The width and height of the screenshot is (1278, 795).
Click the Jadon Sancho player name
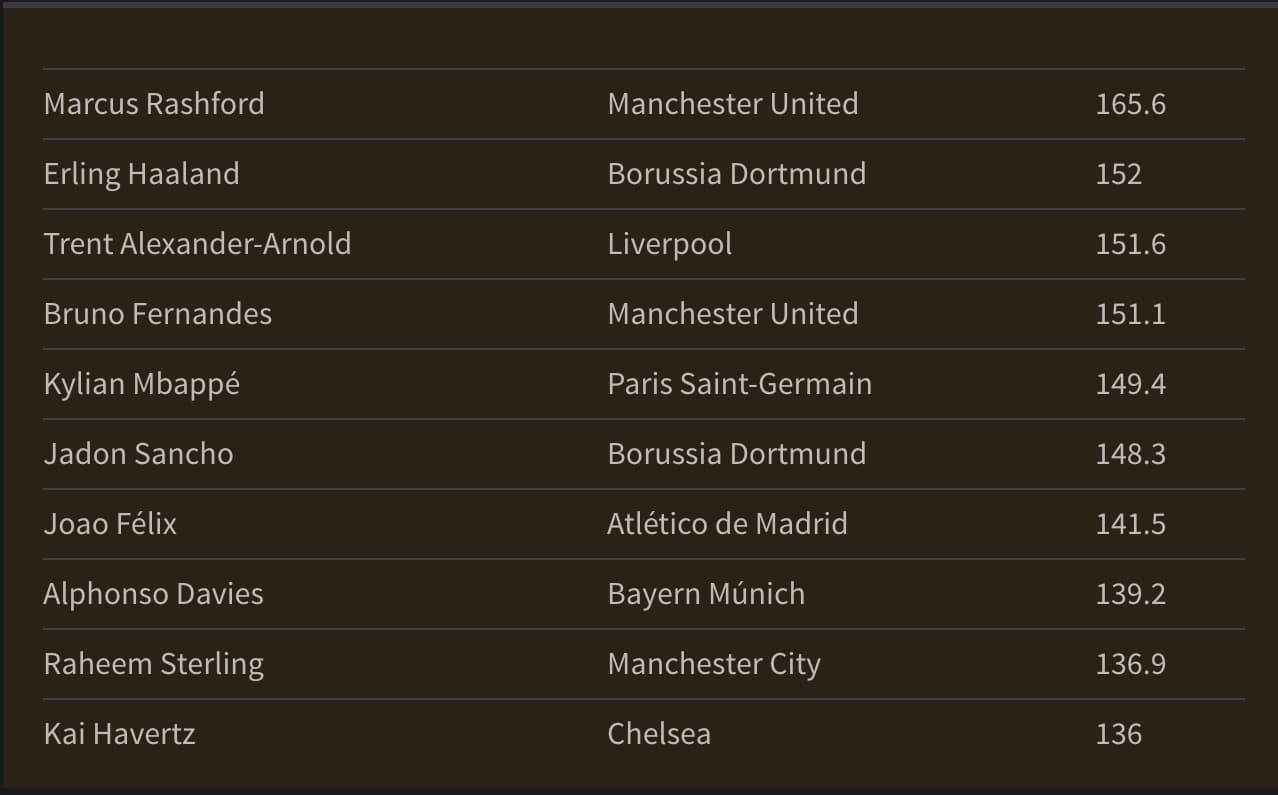click(139, 454)
